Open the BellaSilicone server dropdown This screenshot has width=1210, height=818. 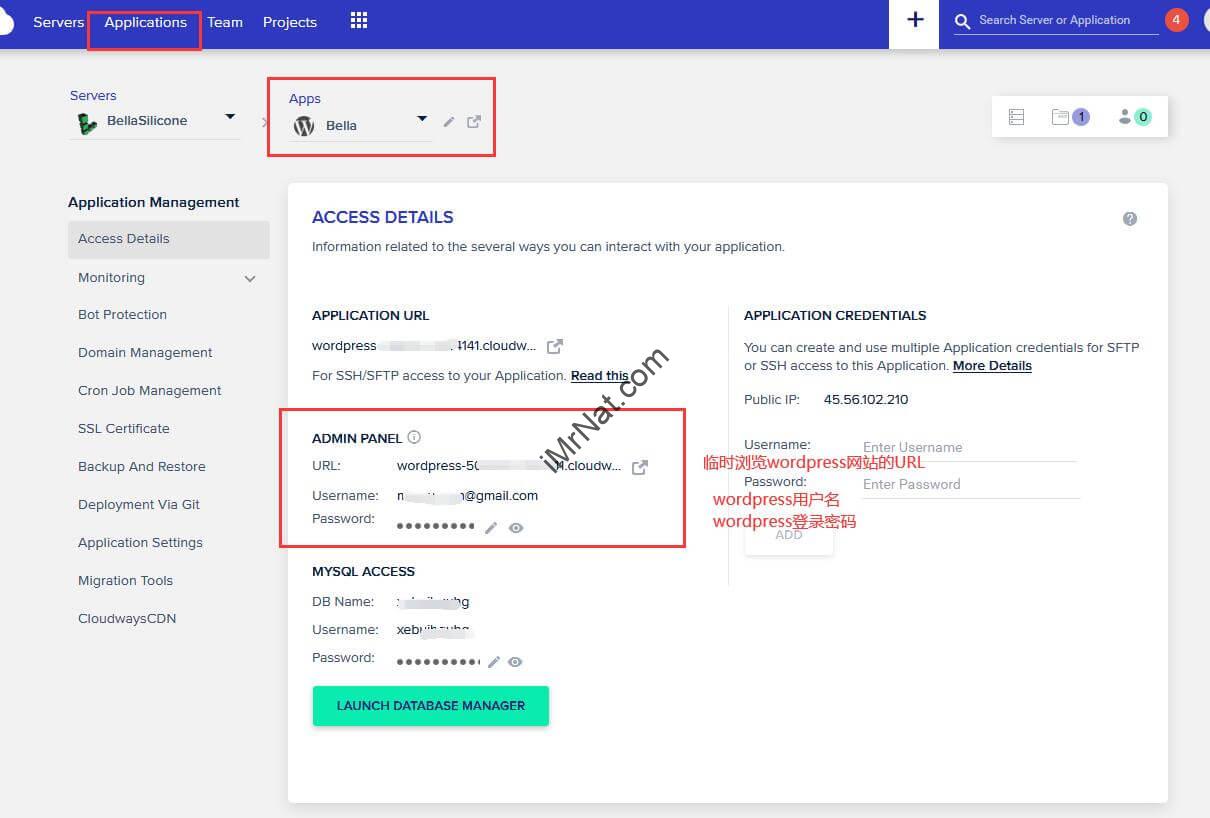click(230, 118)
